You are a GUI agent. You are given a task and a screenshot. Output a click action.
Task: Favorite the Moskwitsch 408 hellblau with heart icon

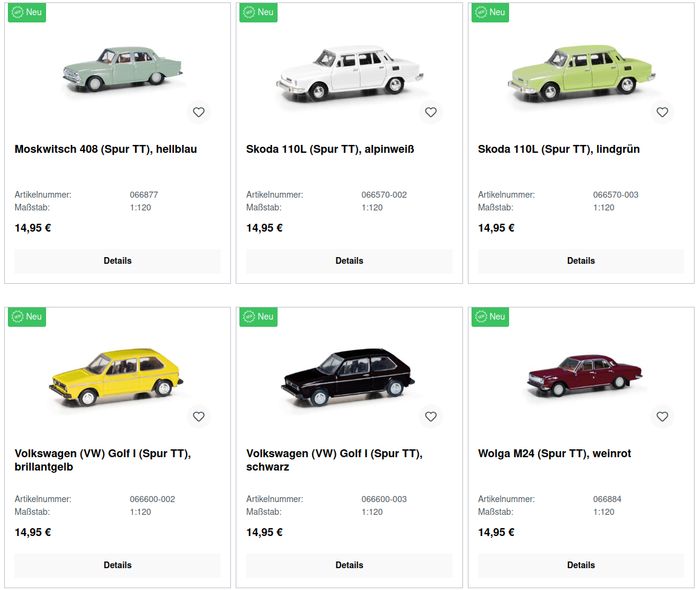tap(199, 112)
